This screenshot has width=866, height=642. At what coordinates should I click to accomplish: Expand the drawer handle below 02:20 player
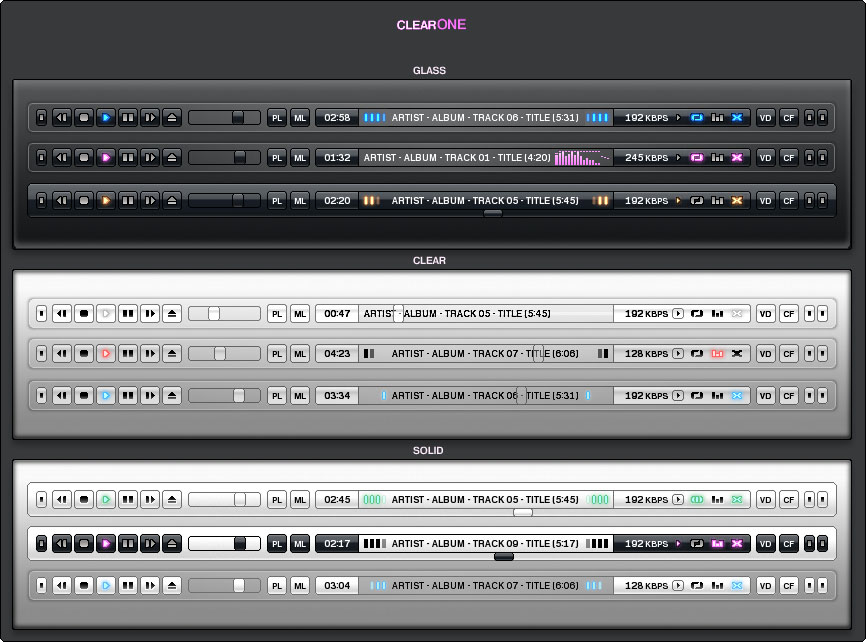pos(492,213)
